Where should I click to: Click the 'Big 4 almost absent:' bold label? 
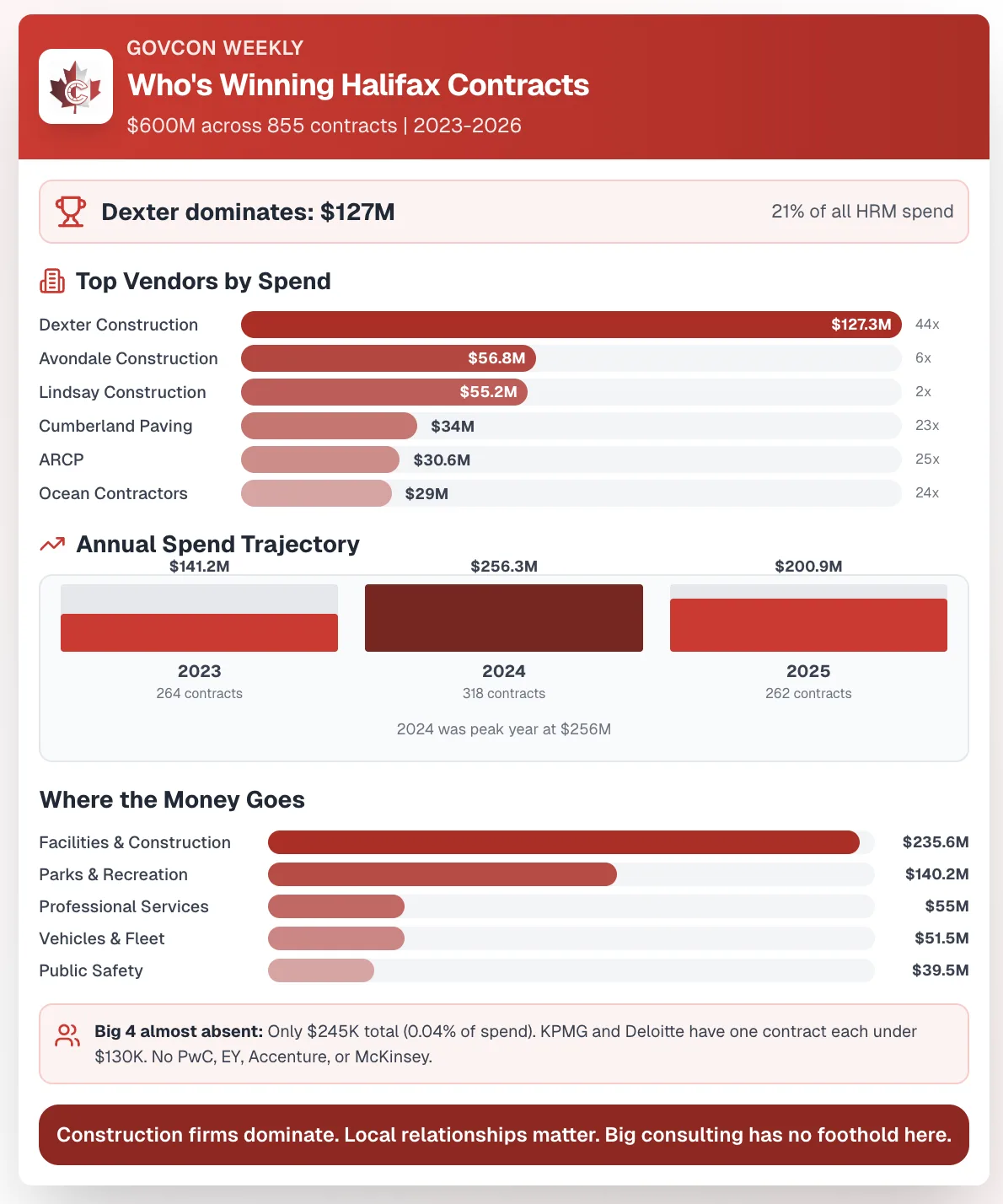(179, 1031)
